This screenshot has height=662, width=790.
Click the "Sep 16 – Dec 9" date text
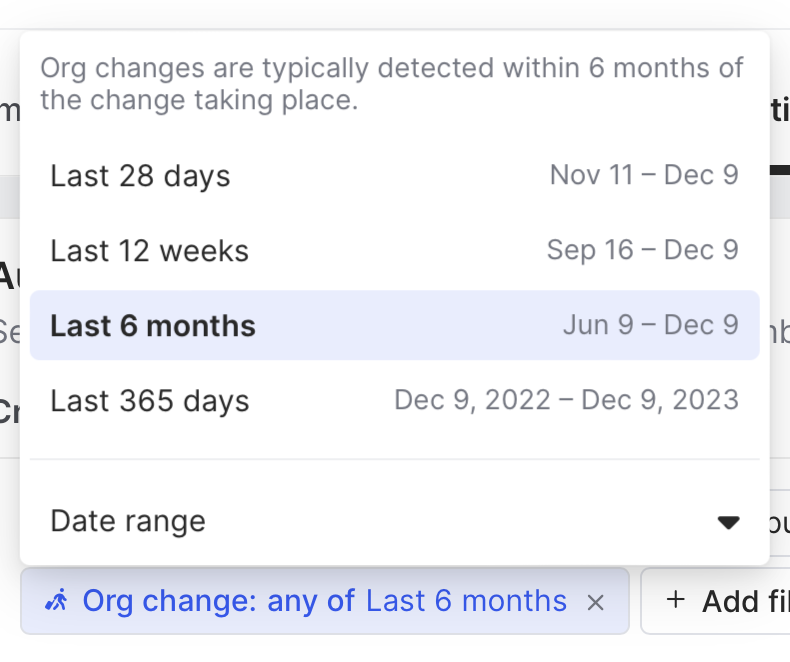[x=642, y=250]
